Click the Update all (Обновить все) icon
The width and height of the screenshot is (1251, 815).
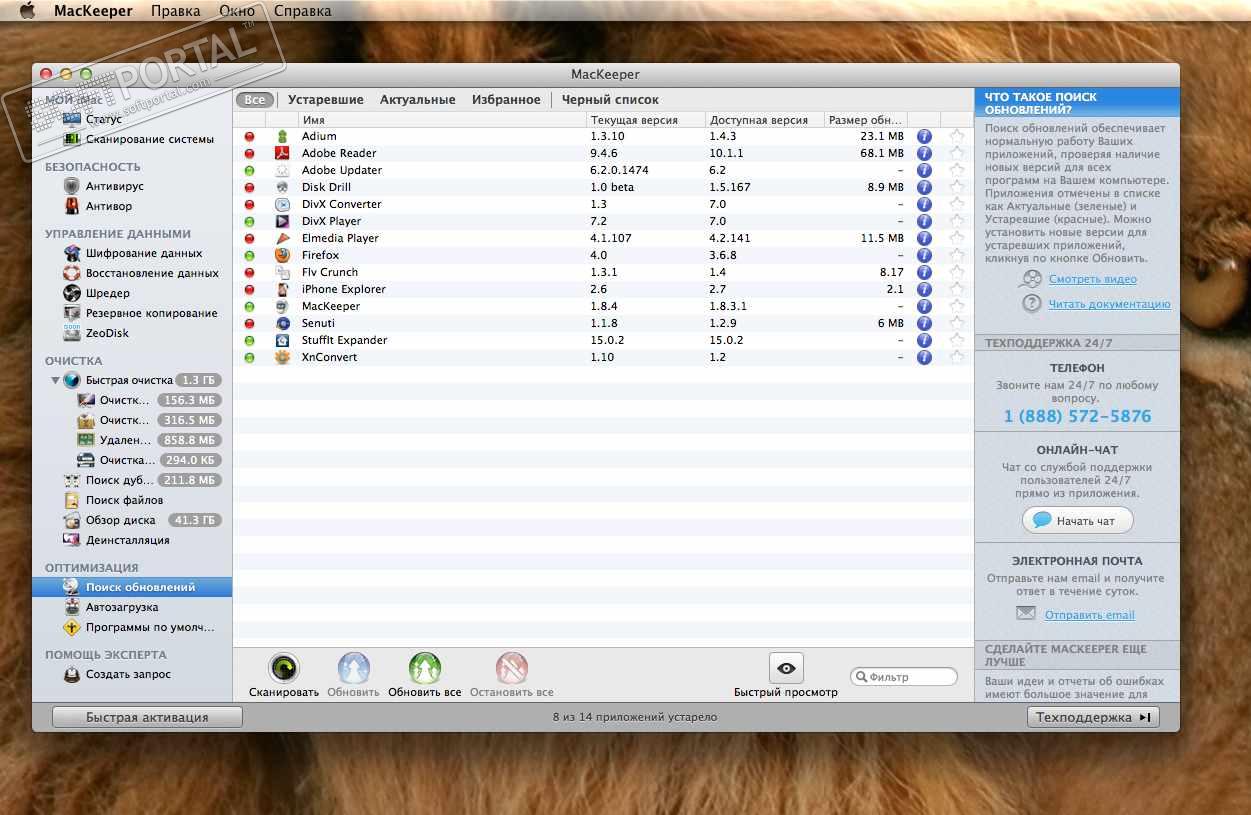(x=425, y=668)
